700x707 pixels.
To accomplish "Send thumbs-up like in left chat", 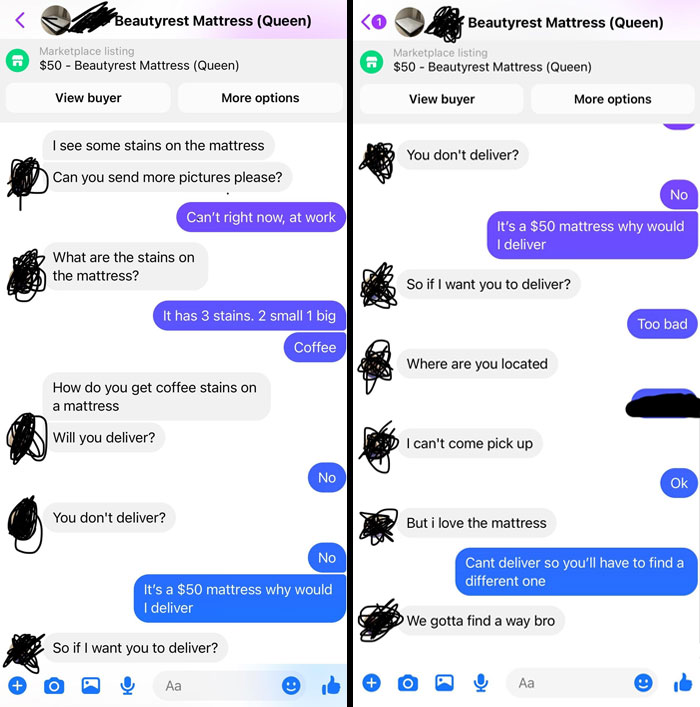I will (331, 685).
